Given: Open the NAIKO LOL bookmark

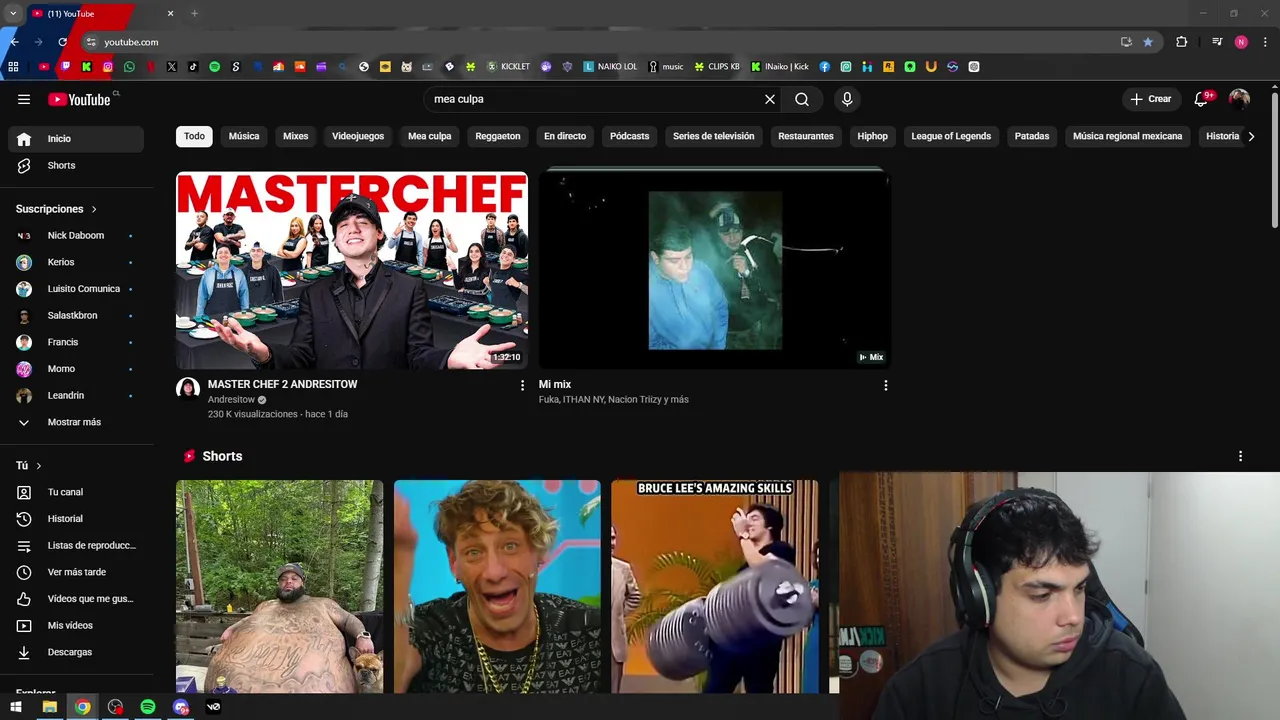Looking at the screenshot, I should click(610, 67).
